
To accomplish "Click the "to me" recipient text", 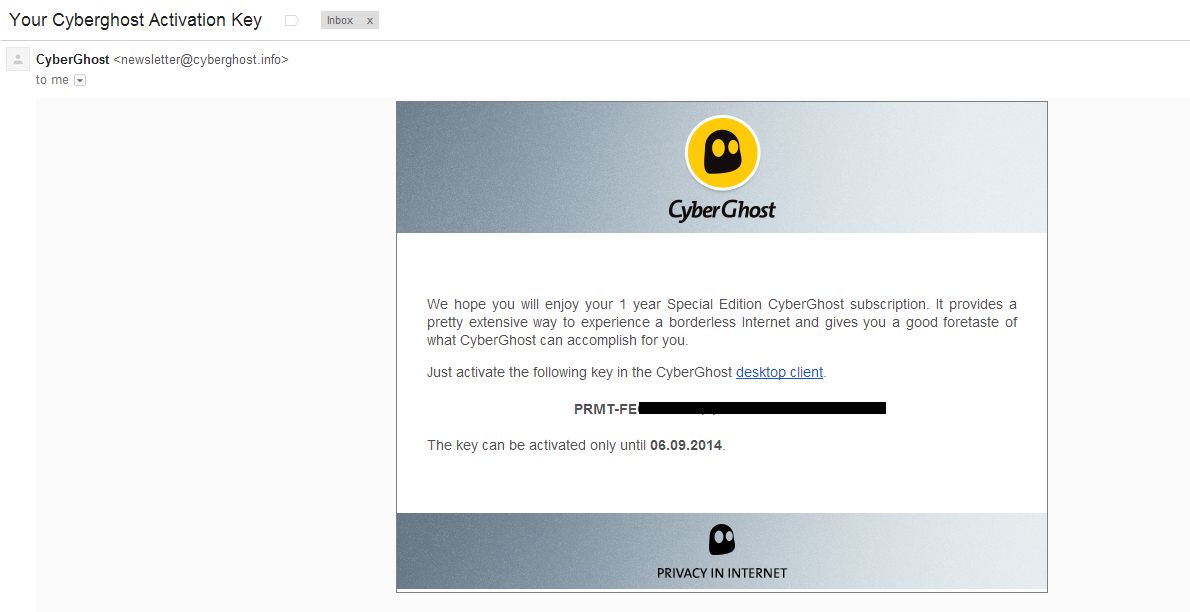I will click(52, 80).
